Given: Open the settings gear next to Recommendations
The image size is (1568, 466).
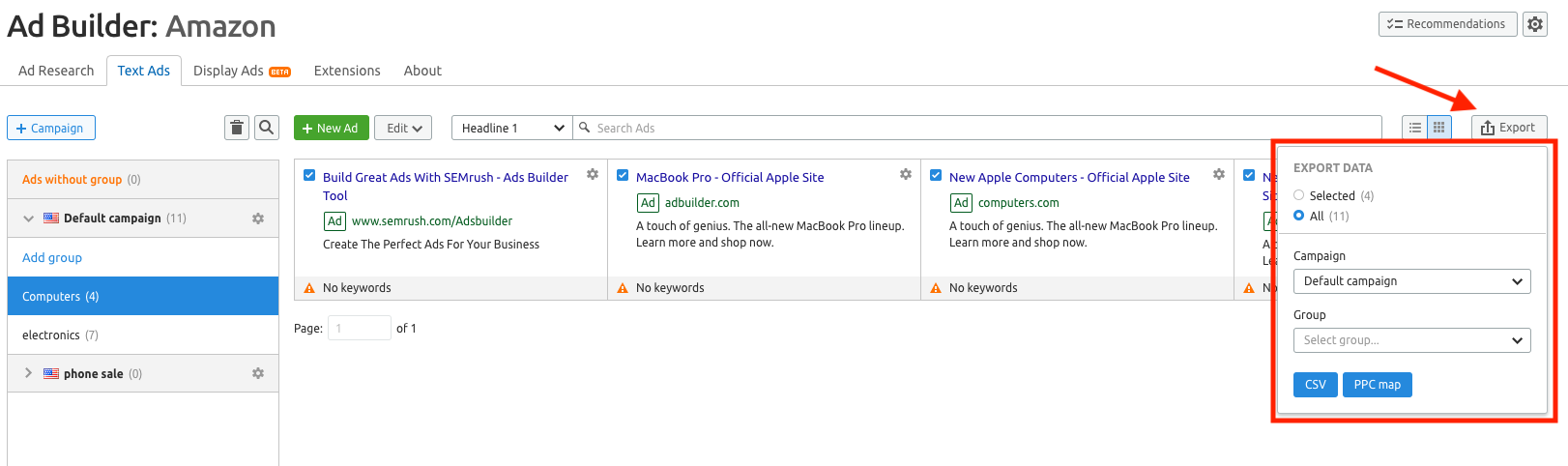Looking at the screenshot, I should tap(1535, 24).
